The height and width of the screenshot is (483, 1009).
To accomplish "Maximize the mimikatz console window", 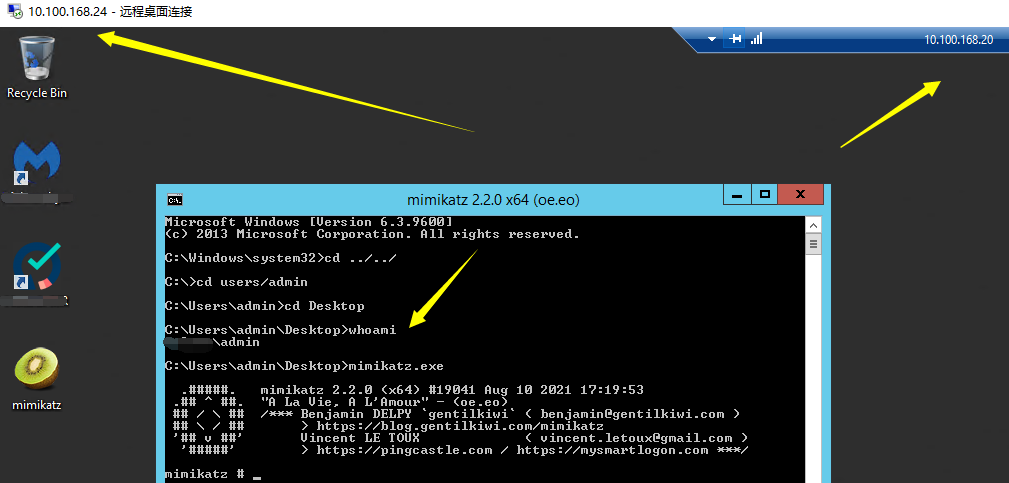I will tap(764, 194).
